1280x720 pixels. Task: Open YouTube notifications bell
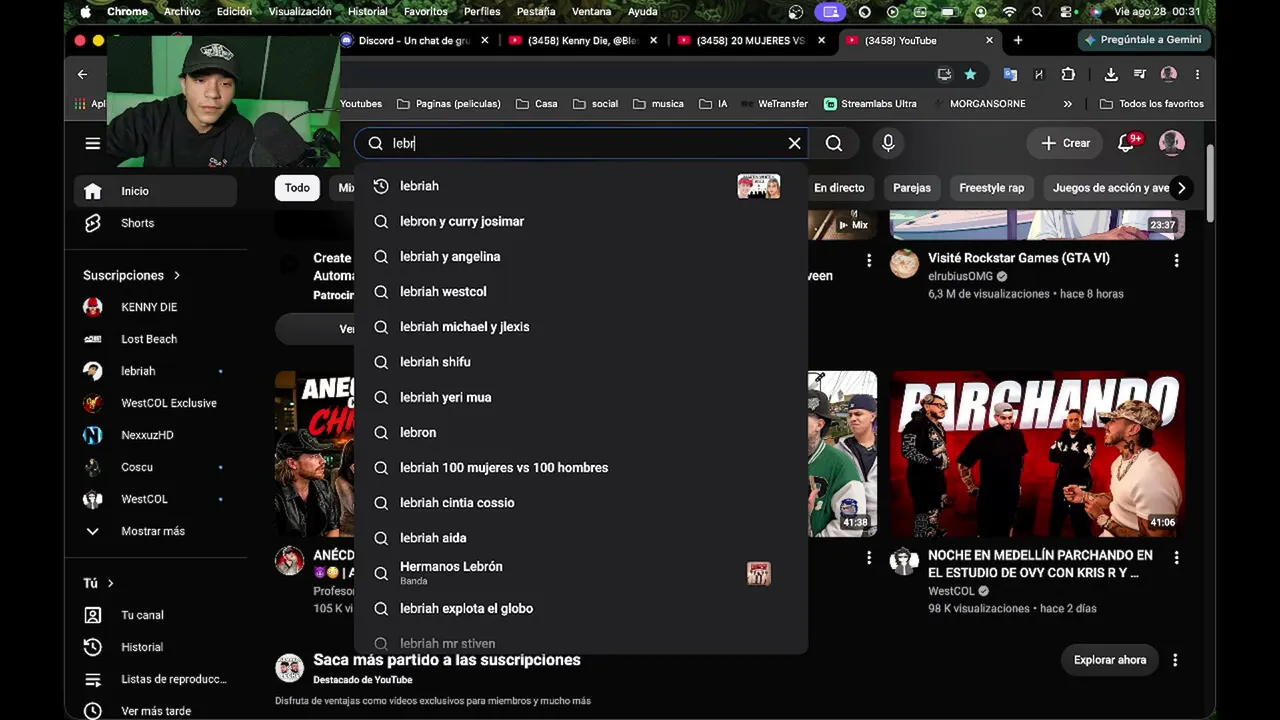pyautogui.click(x=1126, y=143)
